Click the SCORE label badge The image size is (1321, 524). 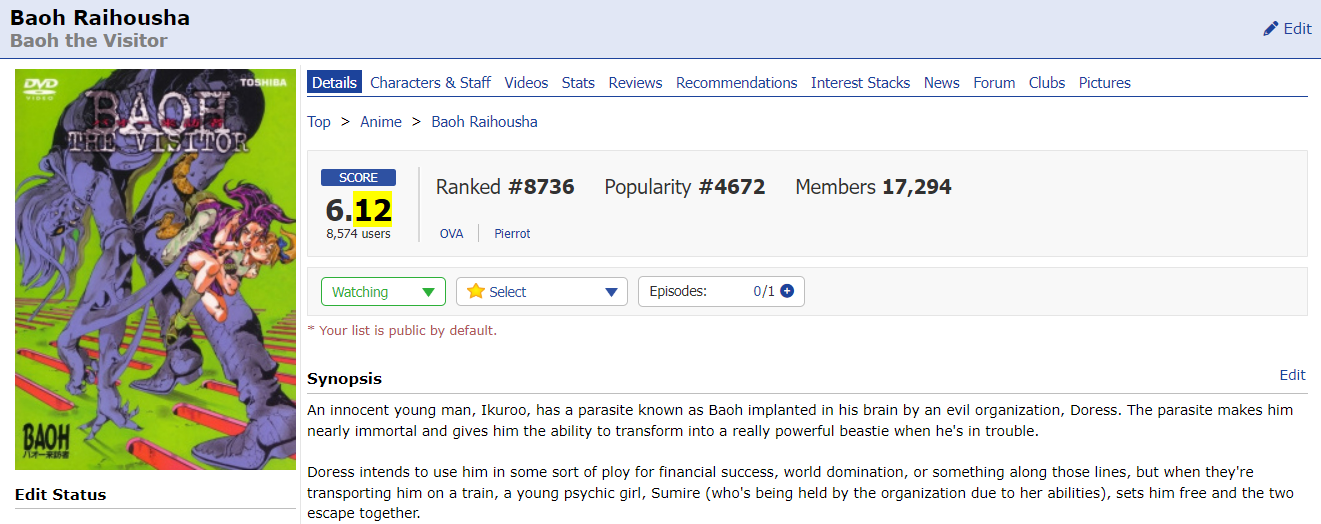point(358,178)
